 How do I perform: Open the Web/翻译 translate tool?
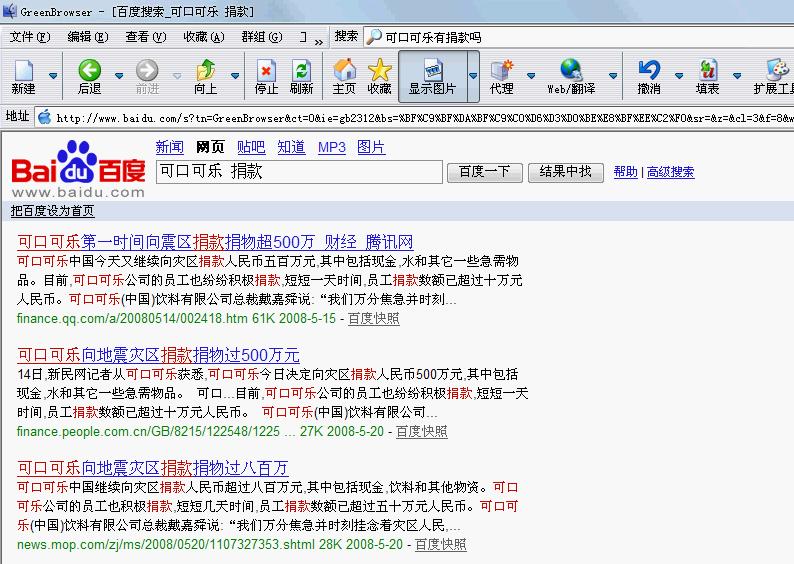point(571,76)
